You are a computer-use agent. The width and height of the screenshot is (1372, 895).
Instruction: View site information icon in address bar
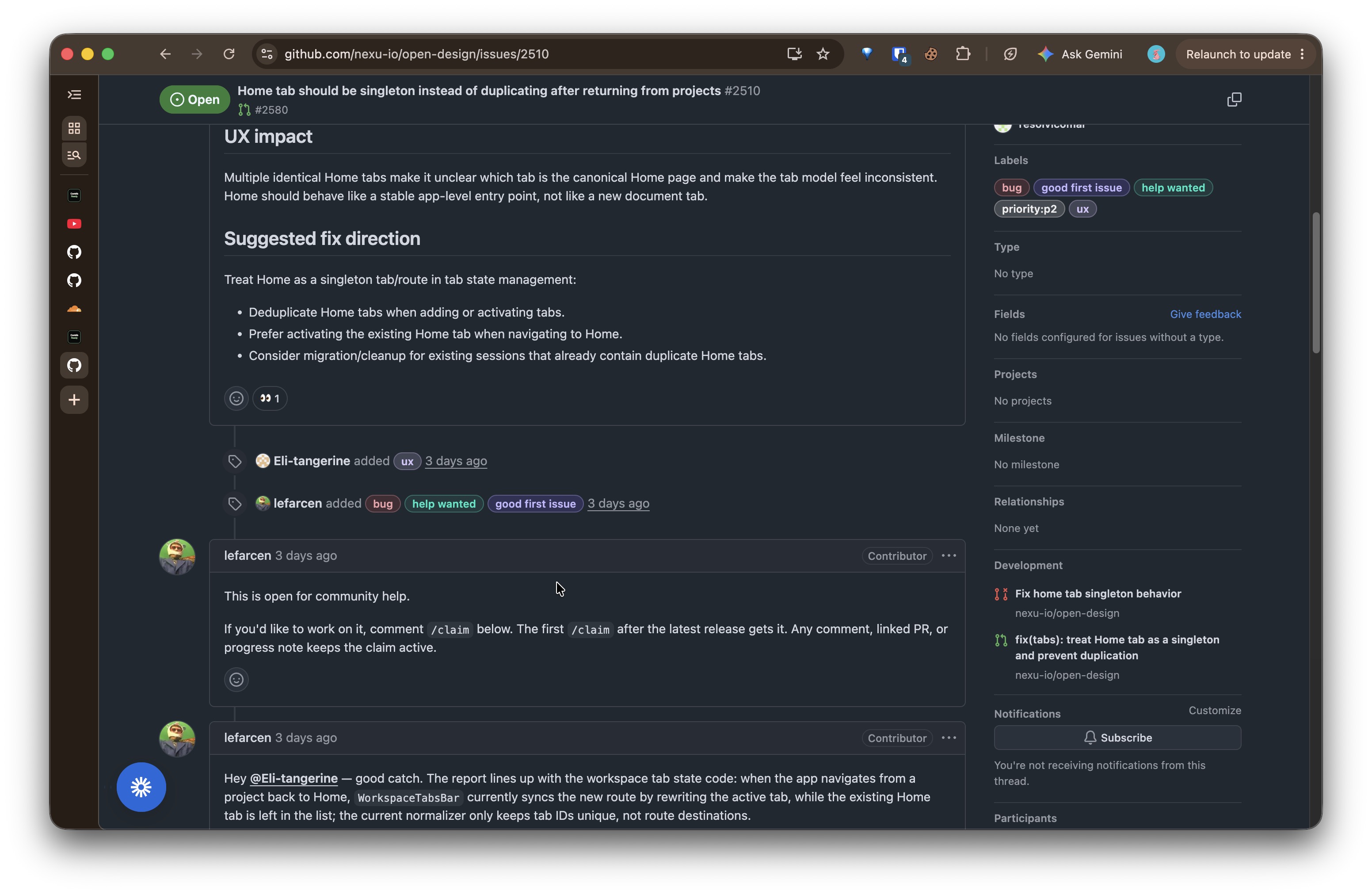point(267,54)
